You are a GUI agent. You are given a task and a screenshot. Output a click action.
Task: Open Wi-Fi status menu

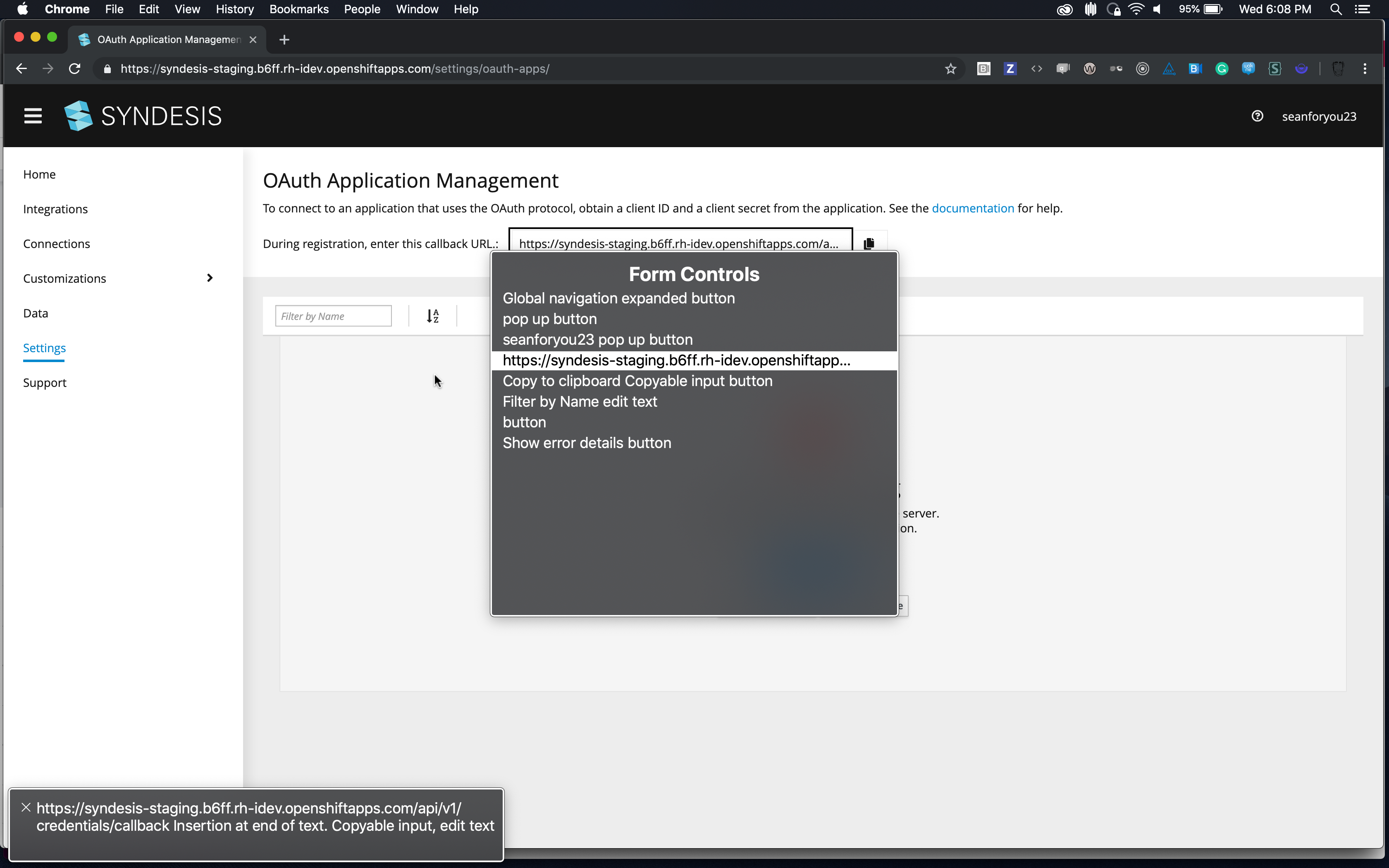point(1136,9)
